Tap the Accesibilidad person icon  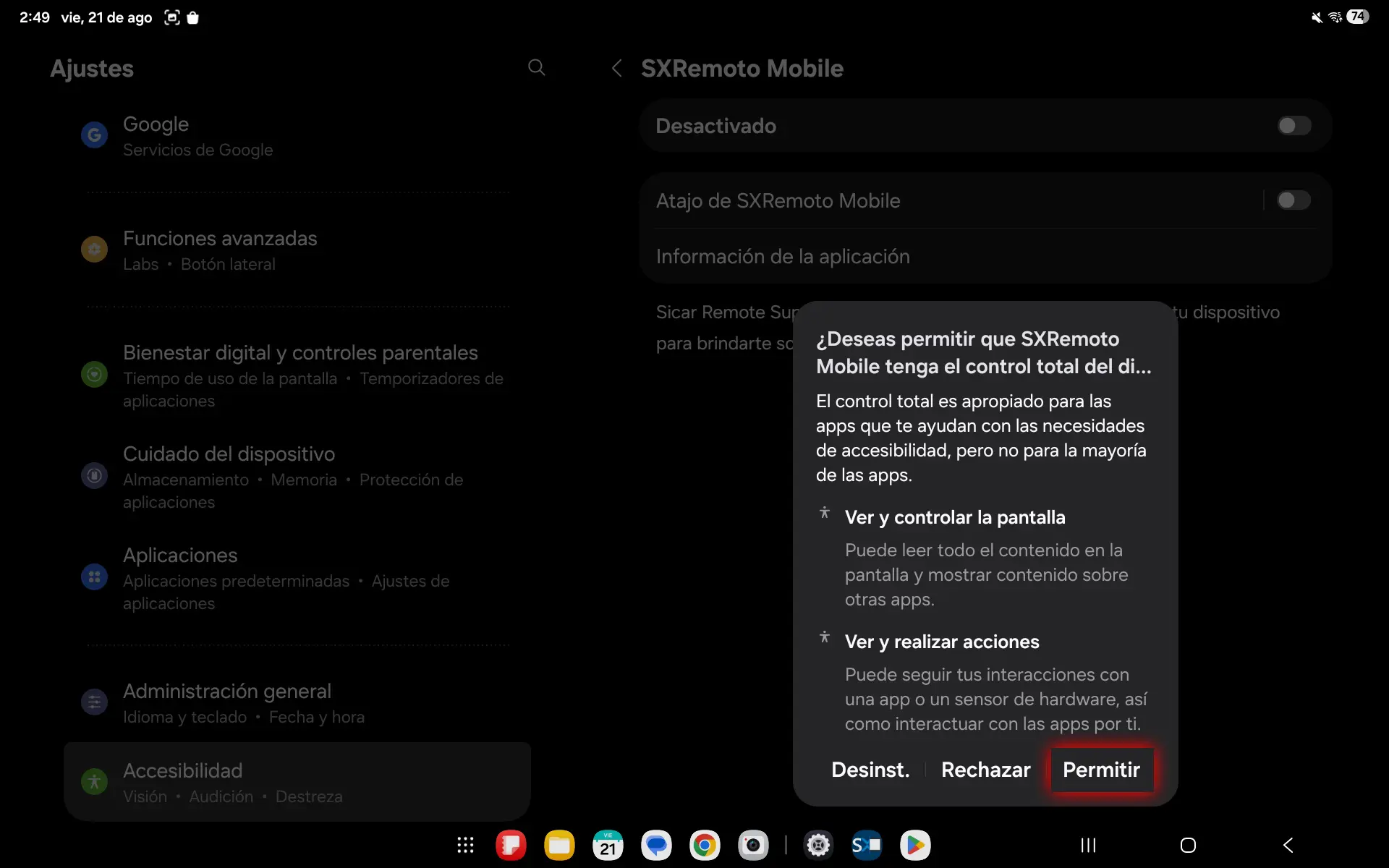[94, 781]
